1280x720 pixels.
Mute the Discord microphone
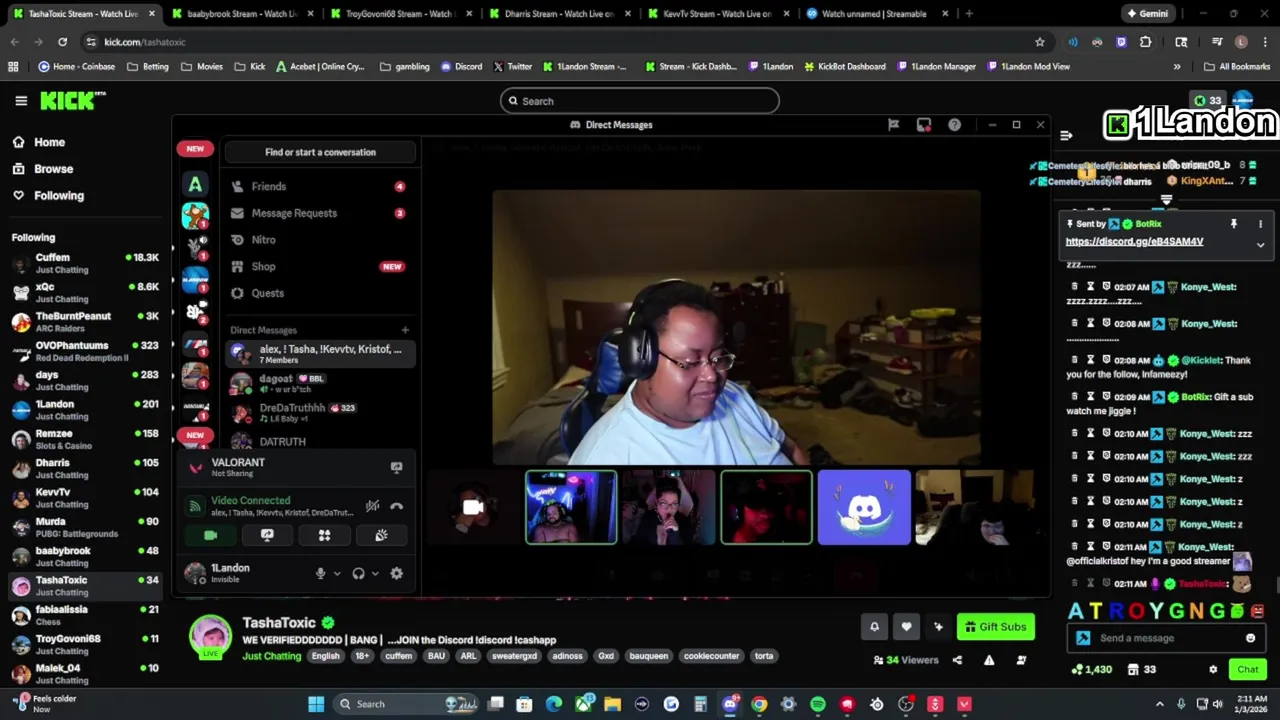point(320,573)
